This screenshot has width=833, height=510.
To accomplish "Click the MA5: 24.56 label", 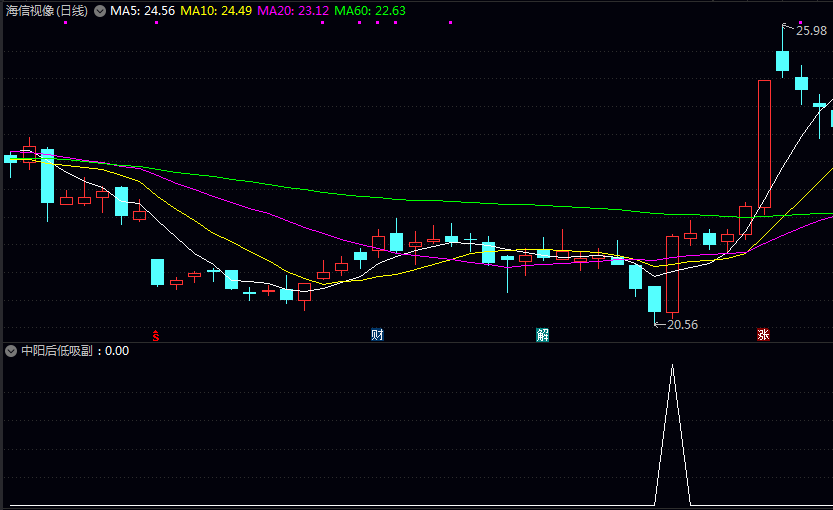I will tap(142, 11).
